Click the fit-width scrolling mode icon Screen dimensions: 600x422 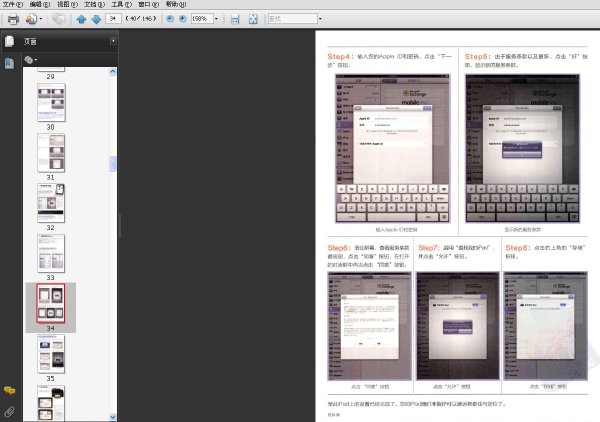(235, 19)
